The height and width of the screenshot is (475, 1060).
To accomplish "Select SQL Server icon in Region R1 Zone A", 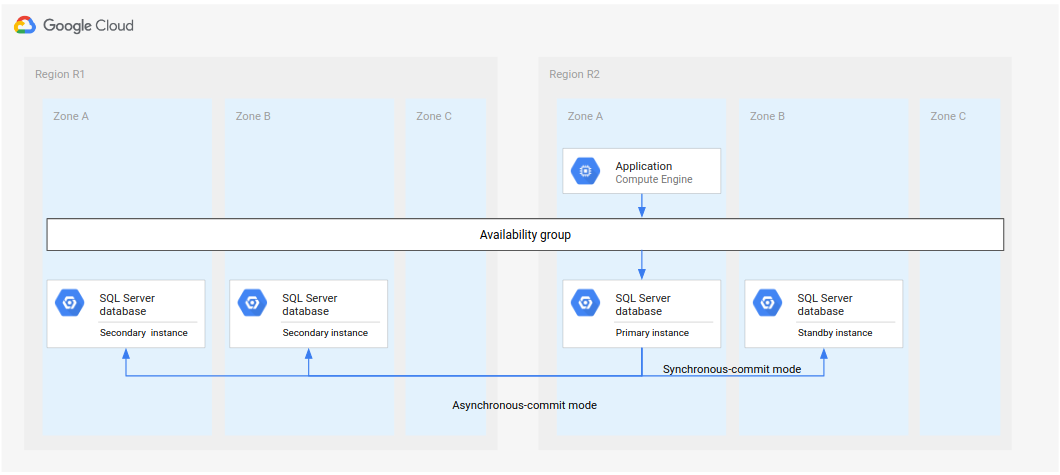I will click(70, 303).
